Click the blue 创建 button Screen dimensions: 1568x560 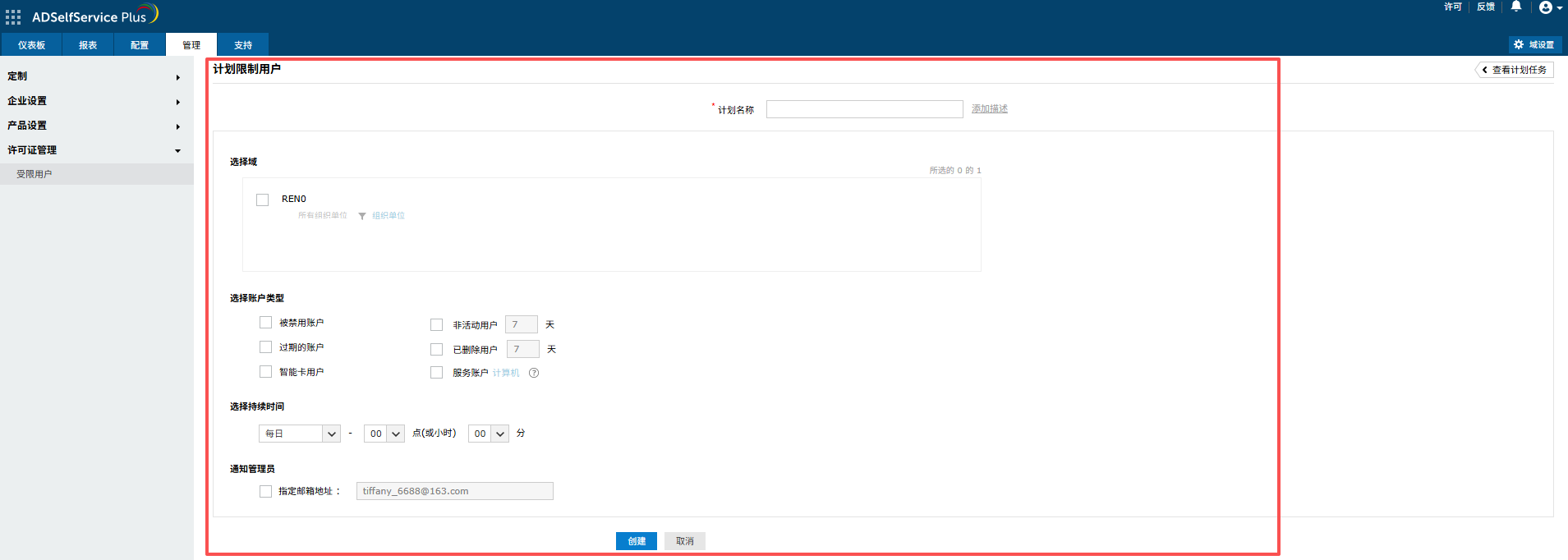[636, 541]
